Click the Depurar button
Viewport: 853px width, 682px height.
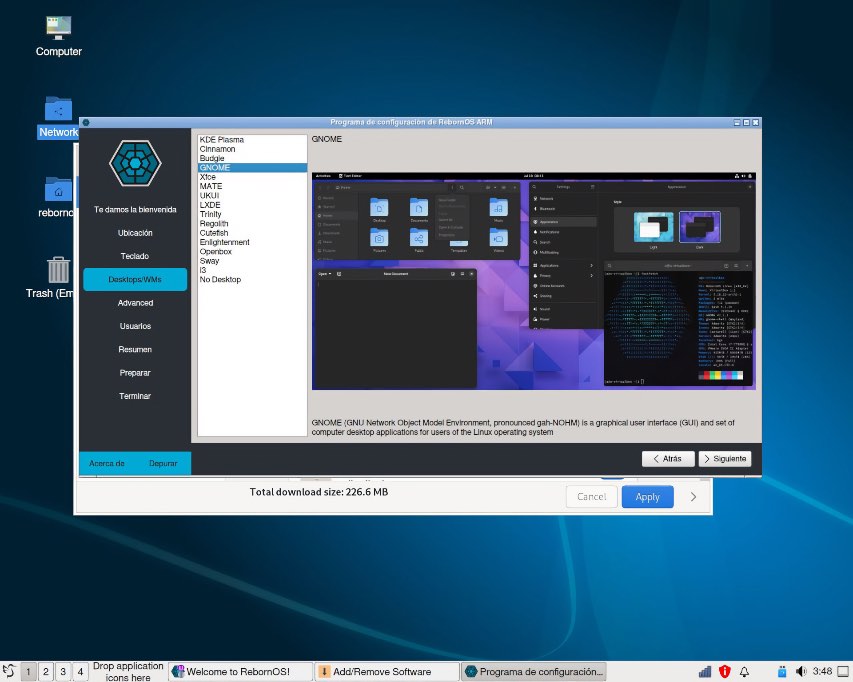pos(163,463)
